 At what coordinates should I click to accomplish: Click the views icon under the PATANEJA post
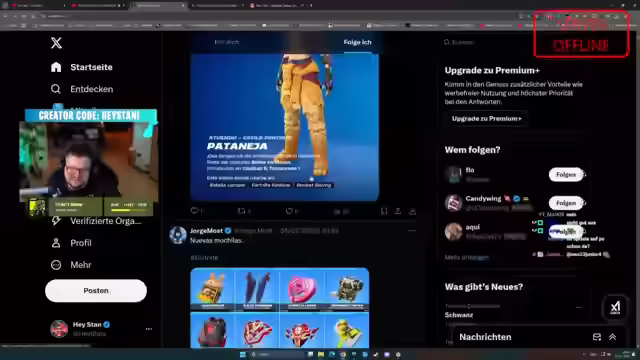(337, 211)
